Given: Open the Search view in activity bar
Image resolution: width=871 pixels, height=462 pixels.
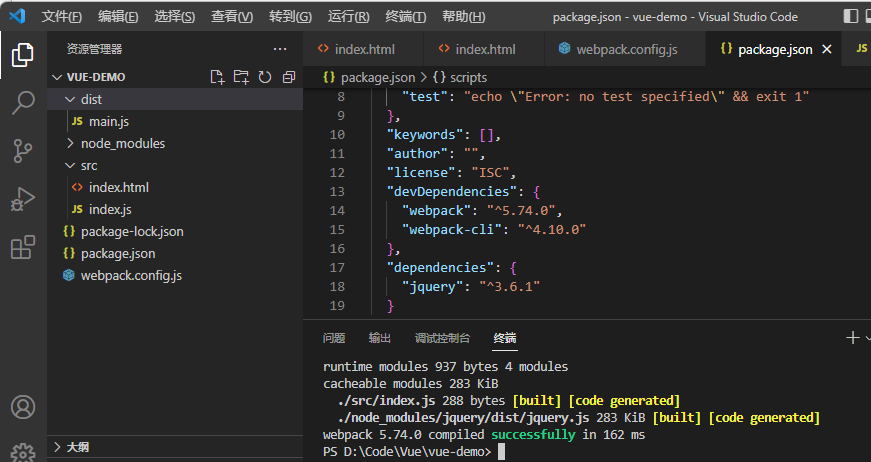Looking at the screenshot, I should [x=23, y=103].
